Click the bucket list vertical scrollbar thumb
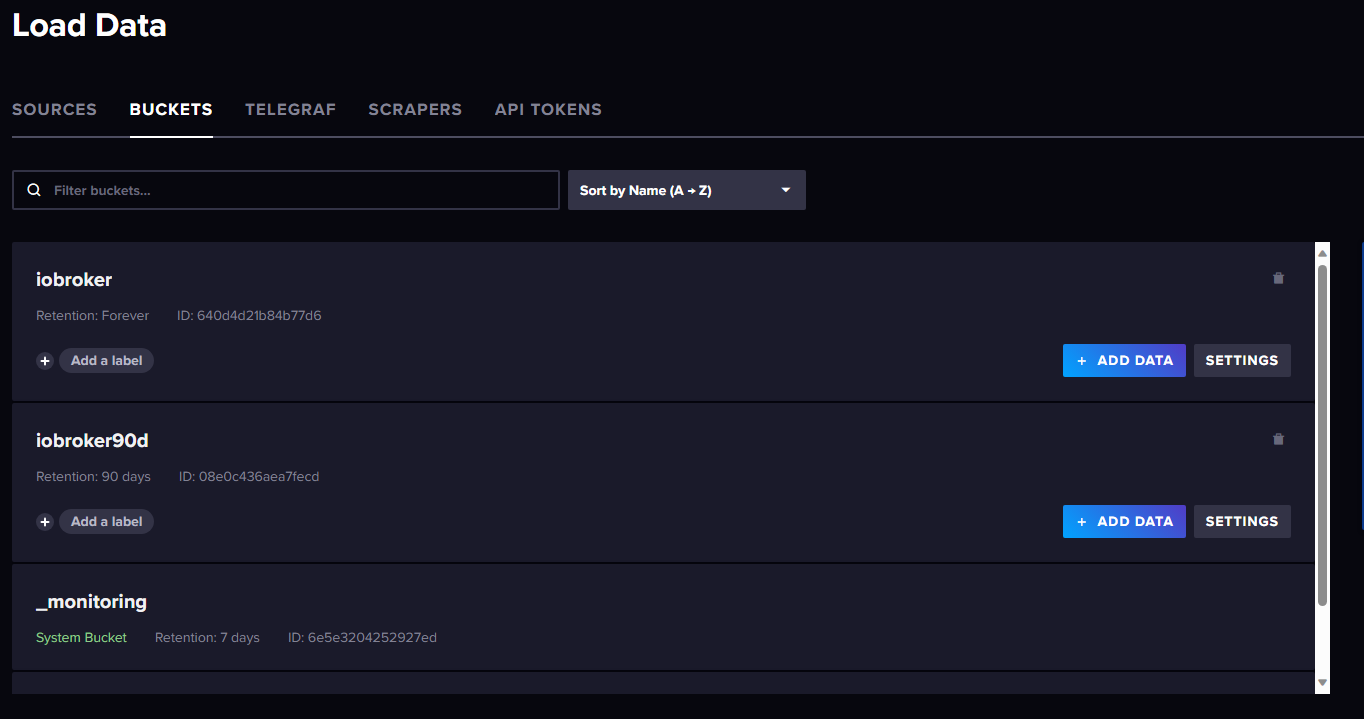This screenshot has width=1364, height=719. tap(1322, 435)
